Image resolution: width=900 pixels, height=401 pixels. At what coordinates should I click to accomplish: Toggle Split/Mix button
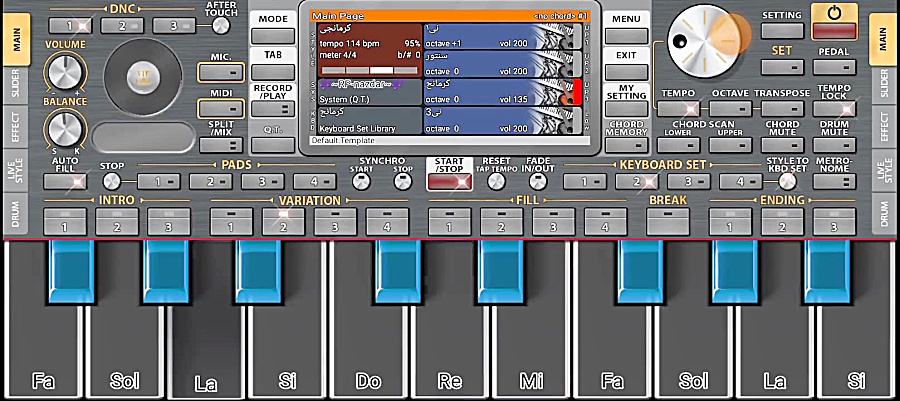221,145
